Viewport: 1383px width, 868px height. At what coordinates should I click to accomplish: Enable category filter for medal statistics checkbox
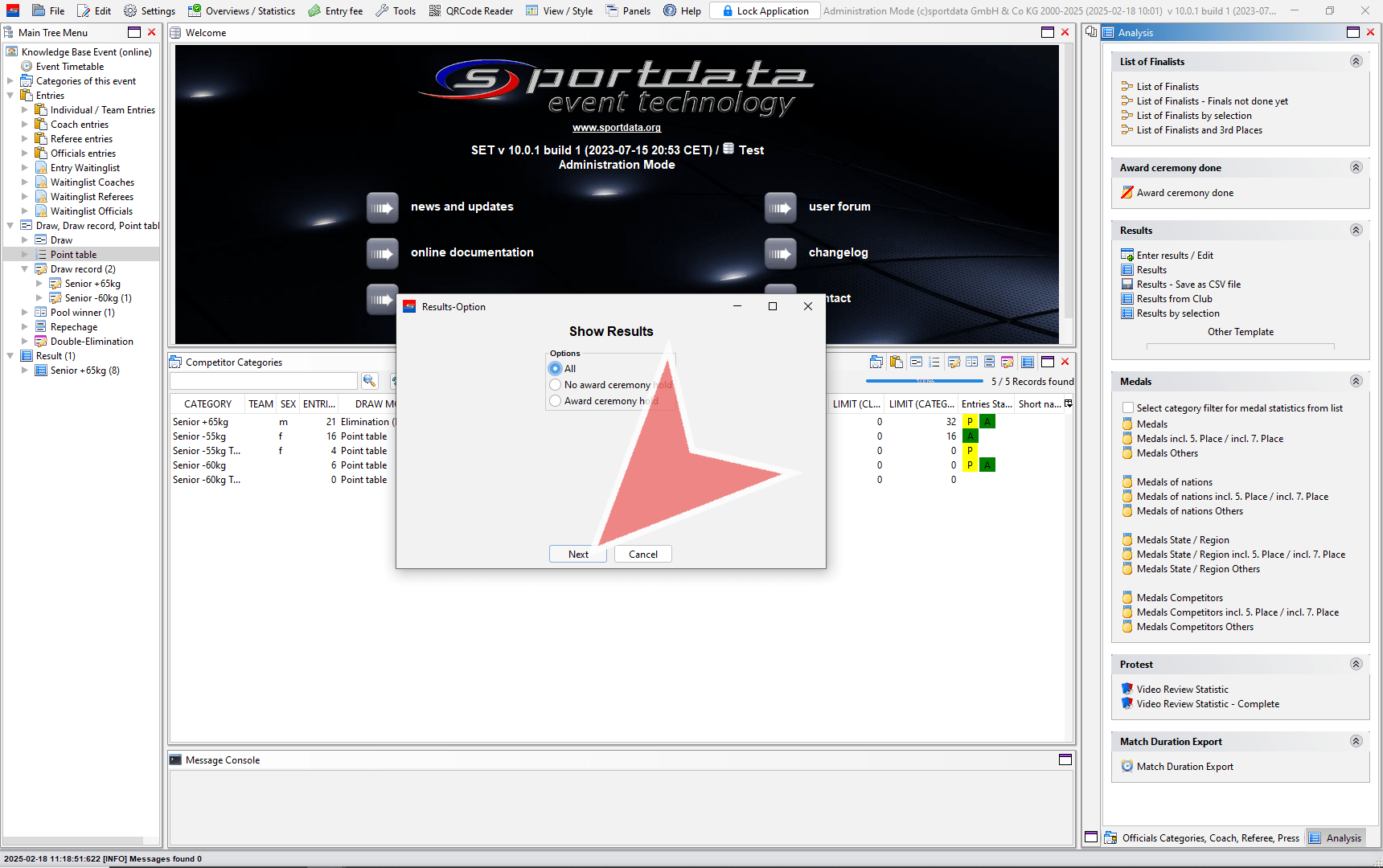point(1128,408)
